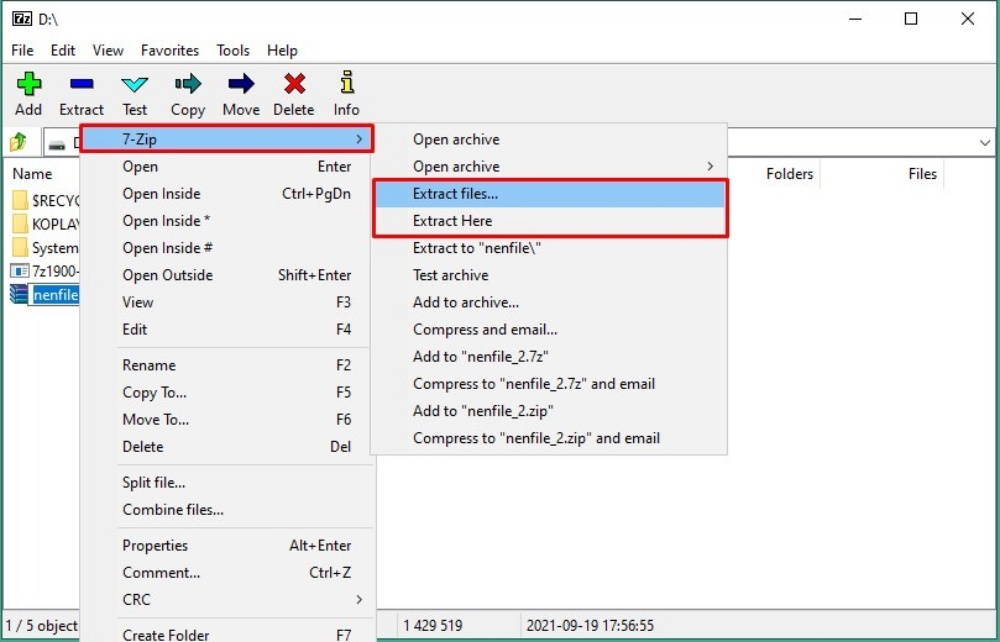Click the Move arrow toolbar icon
Image resolution: width=1000 pixels, height=642 pixels.
click(x=241, y=85)
